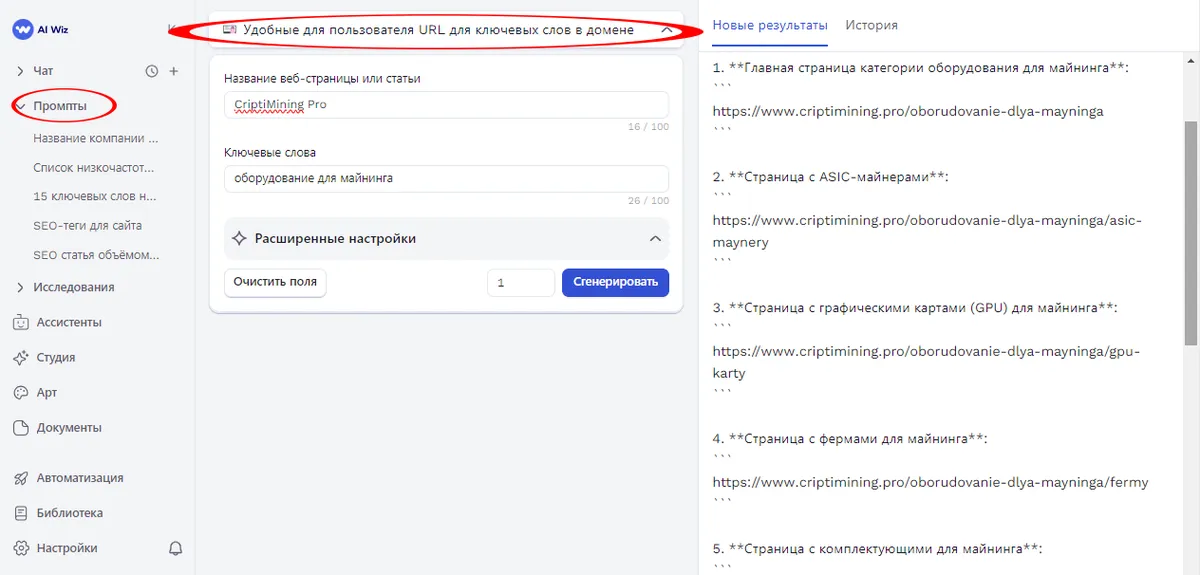
Task: Open chat history clock icon
Action: point(152,71)
